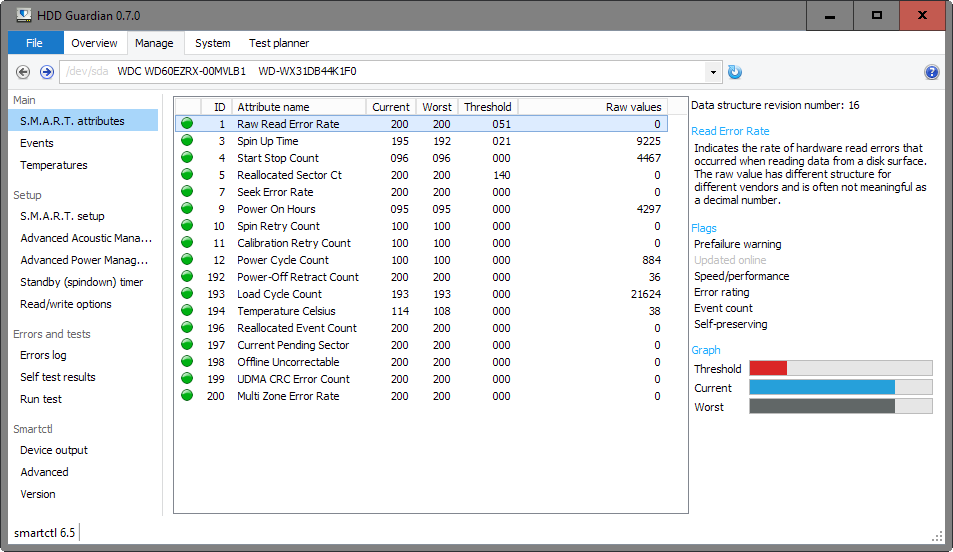Click raw value 21624 for Load Cycle Count
Screen dimensions: 953x552
[645, 294]
